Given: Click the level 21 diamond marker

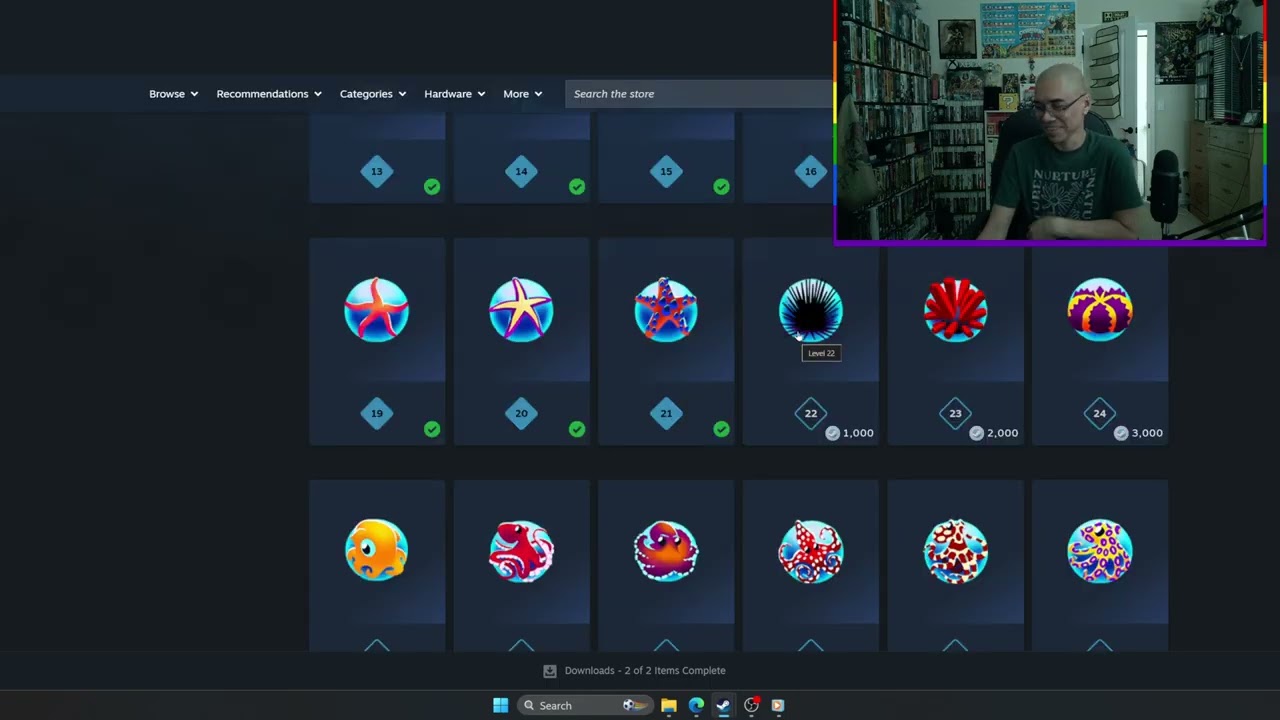Looking at the screenshot, I should pos(666,413).
